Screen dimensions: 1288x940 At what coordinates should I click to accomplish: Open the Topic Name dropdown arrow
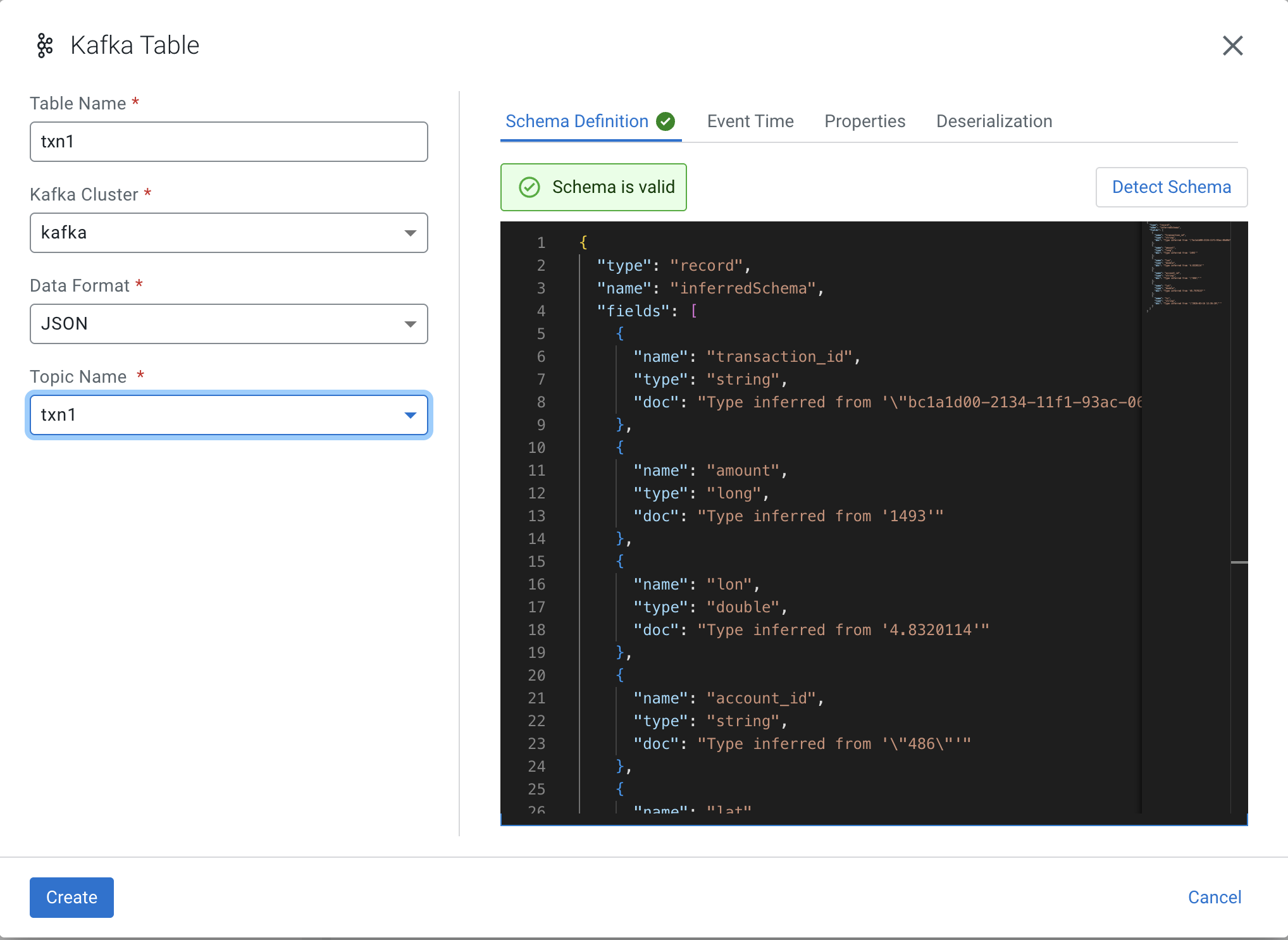coord(410,415)
